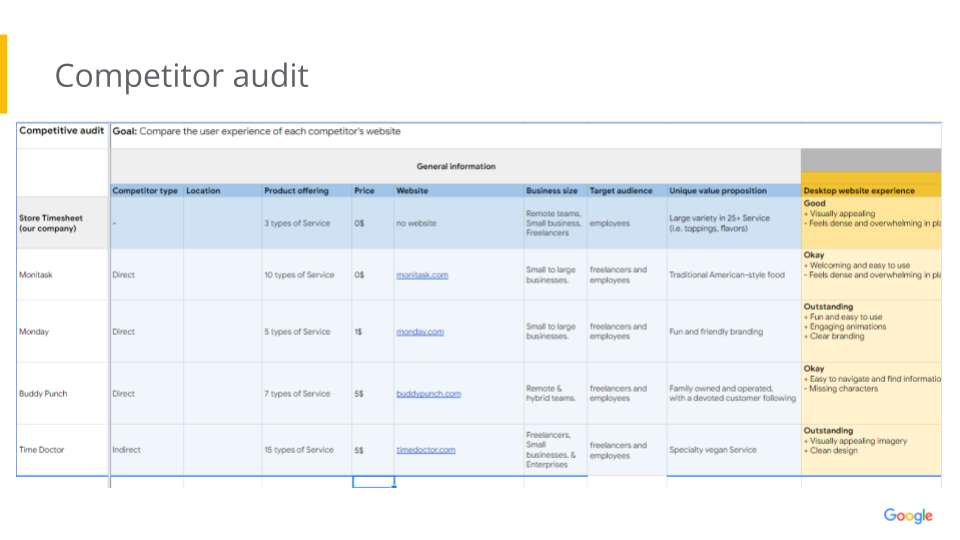
Task: Click the selected empty cell under Price
Action: pos(372,482)
